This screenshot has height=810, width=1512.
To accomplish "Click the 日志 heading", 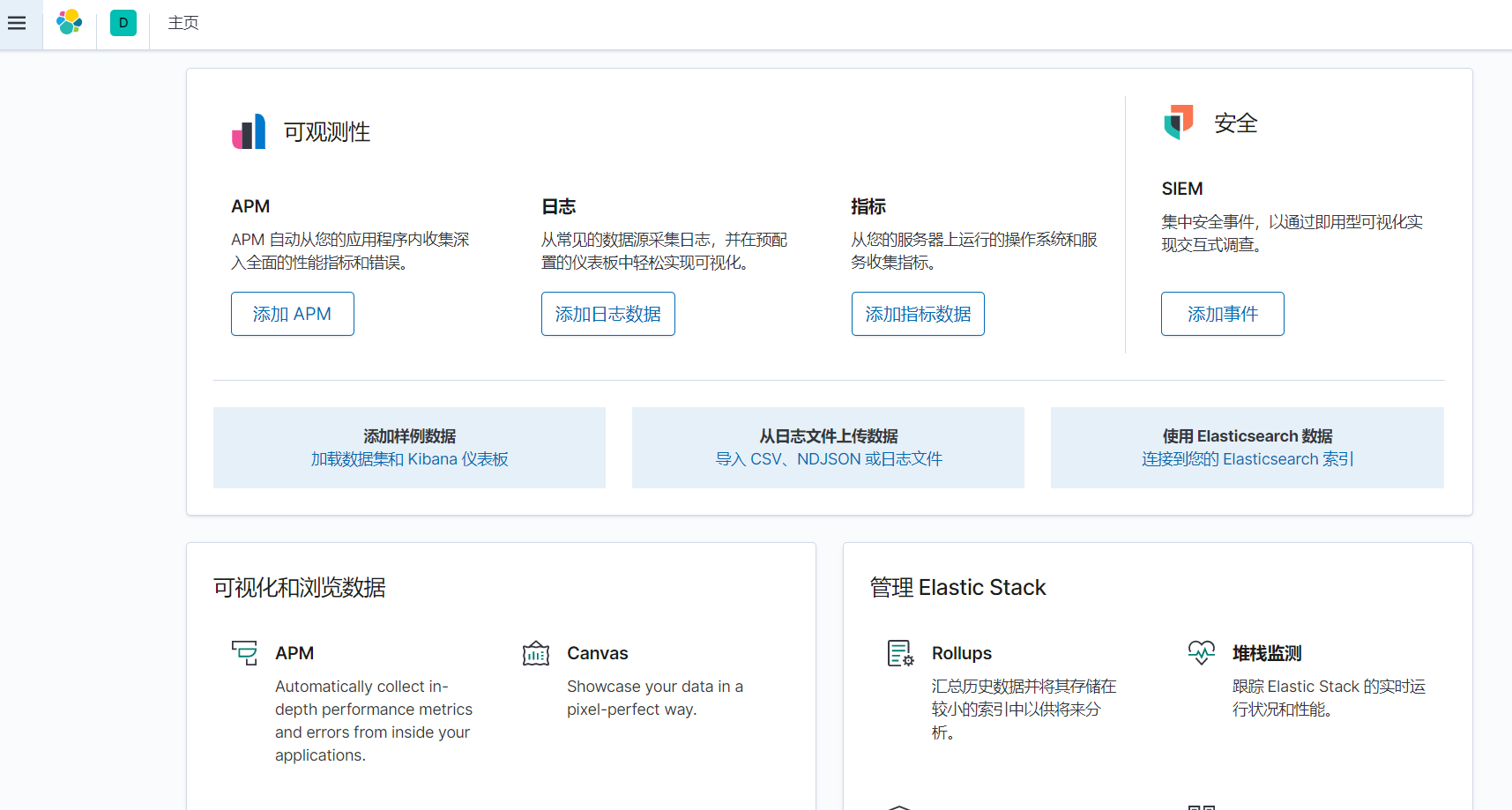I will tap(559, 206).
